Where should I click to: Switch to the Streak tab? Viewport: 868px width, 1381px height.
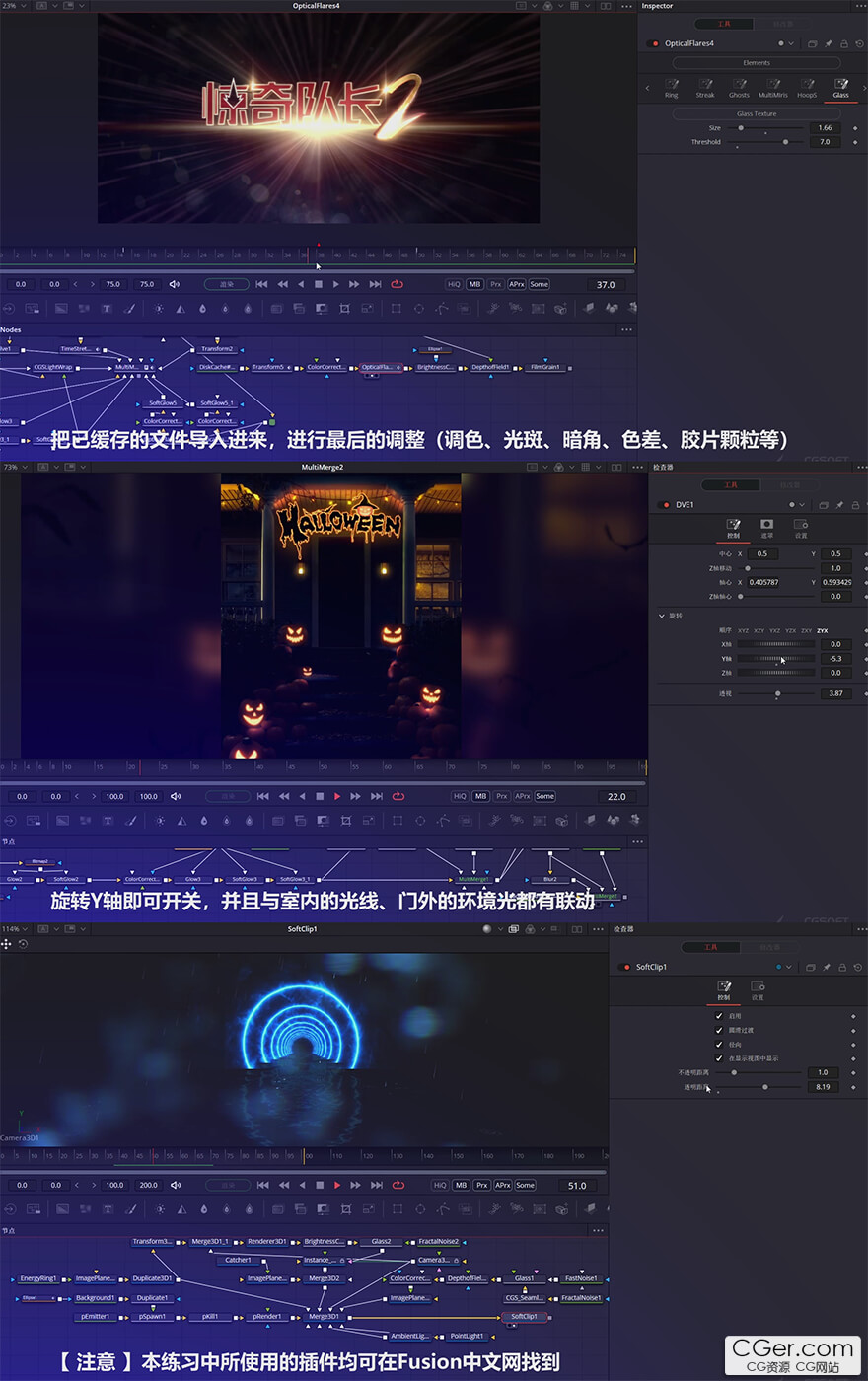pos(705,89)
